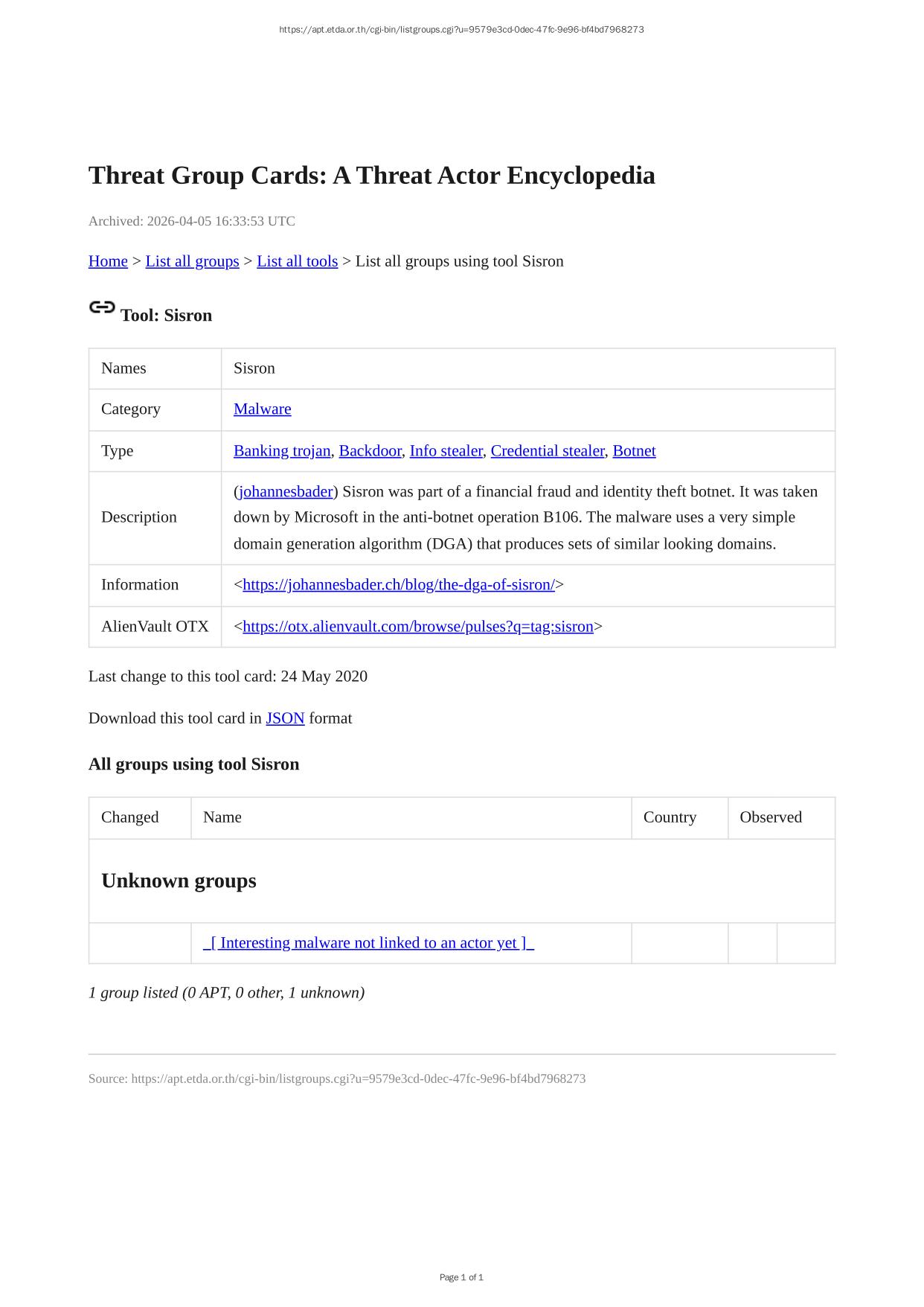This screenshot has height=1307, width=924.
Task: Open the AlienVault OTX pulses URL
Action: click(x=418, y=627)
